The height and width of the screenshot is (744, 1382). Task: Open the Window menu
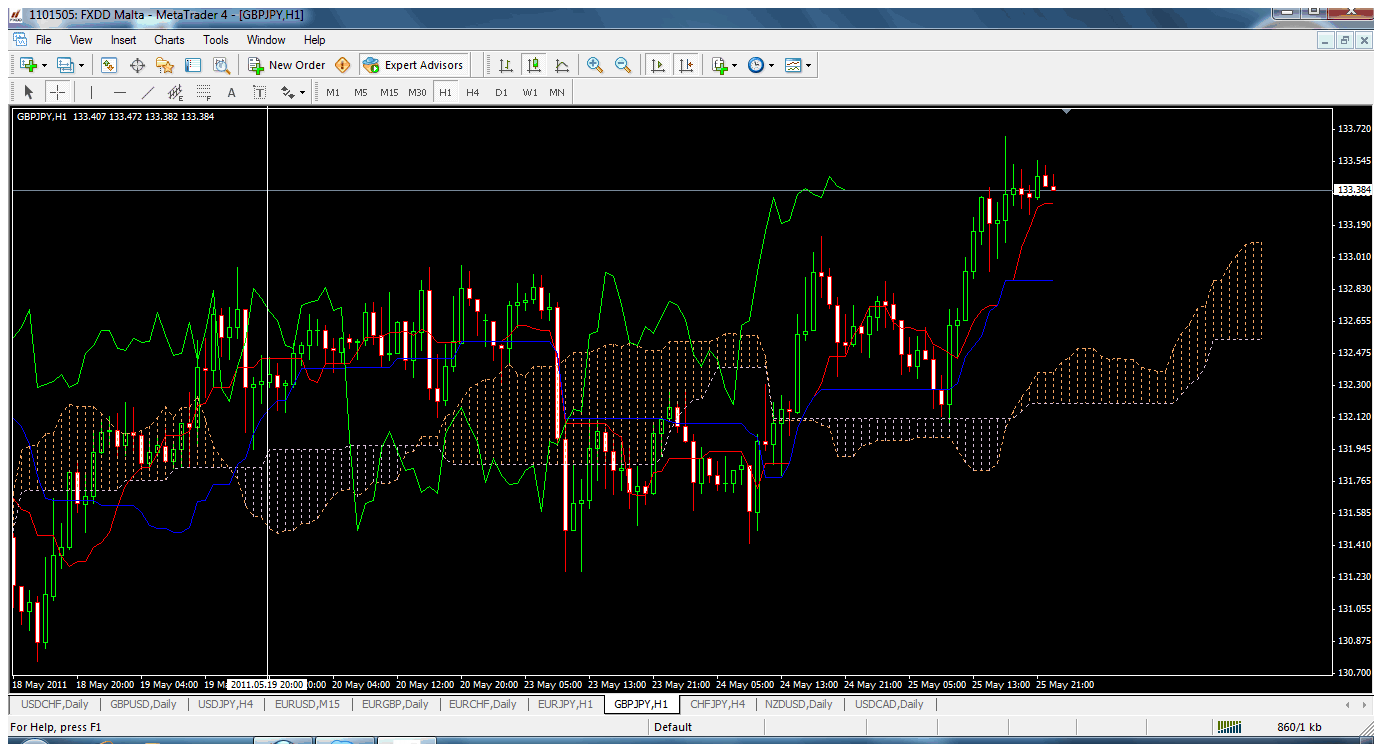[x=266, y=40]
